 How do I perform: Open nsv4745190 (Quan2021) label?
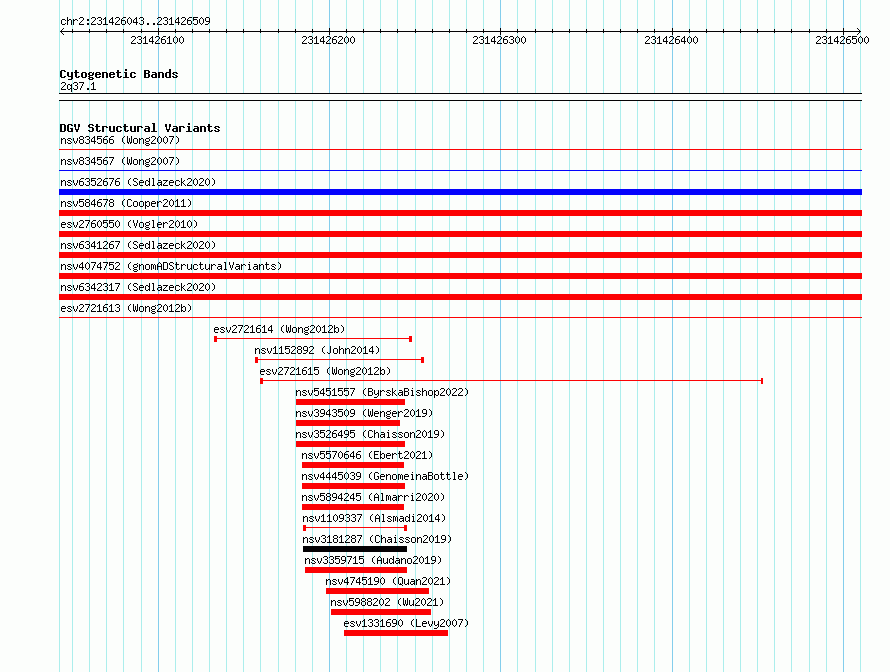tap(388, 581)
